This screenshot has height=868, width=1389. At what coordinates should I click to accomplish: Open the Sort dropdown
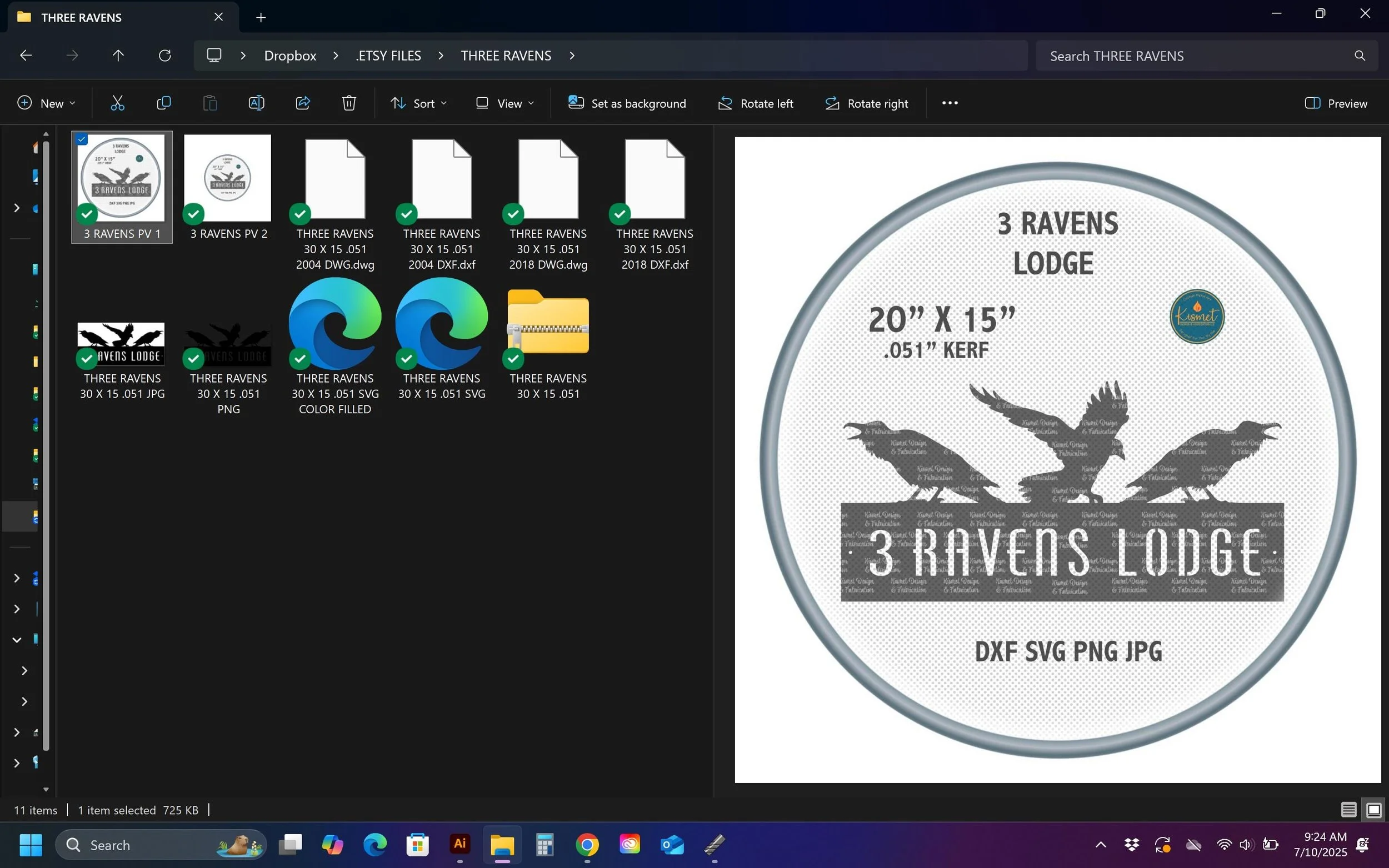418,103
